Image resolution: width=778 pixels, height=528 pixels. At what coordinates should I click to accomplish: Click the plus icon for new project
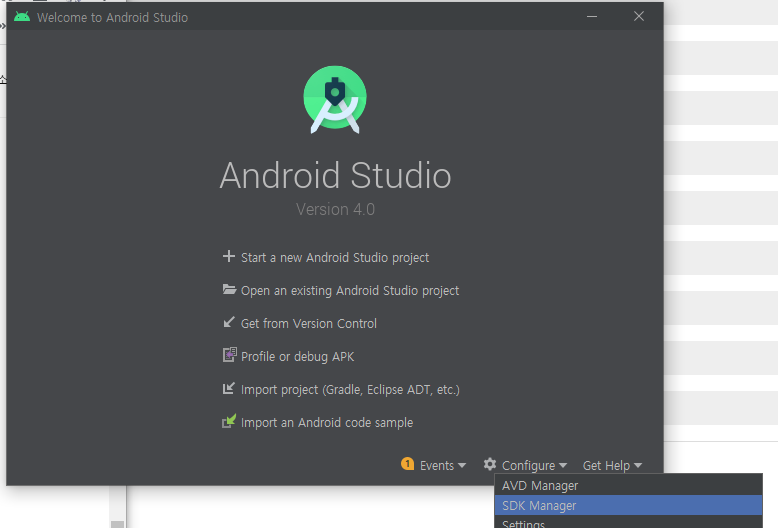click(x=228, y=256)
